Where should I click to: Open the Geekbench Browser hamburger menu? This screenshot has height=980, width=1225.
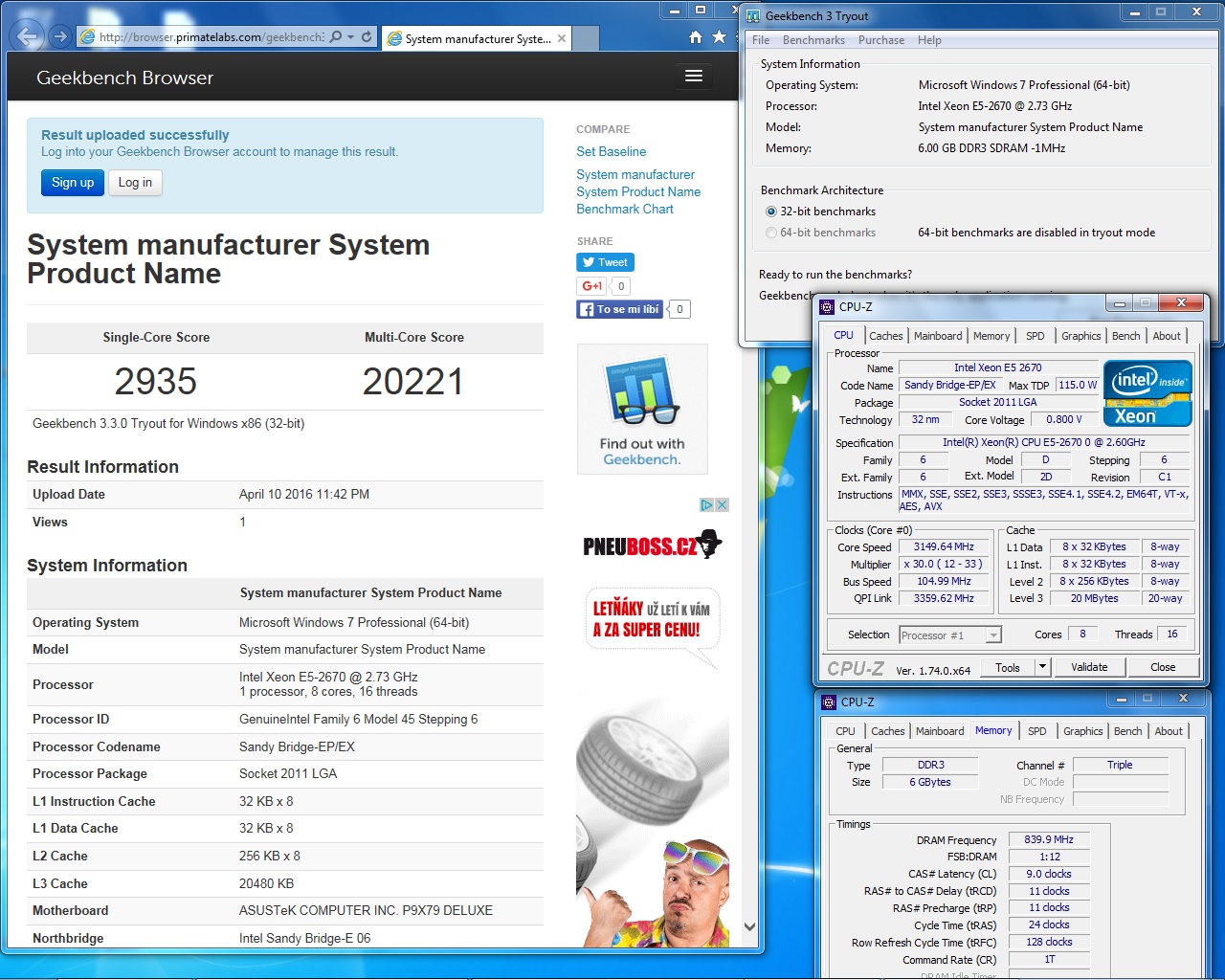[694, 76]
